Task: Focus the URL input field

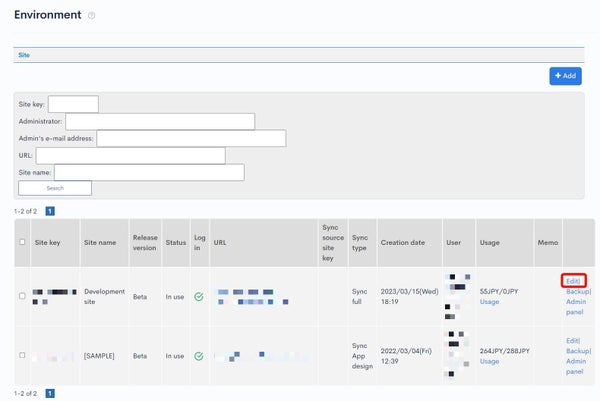Action: coord(130,156)
